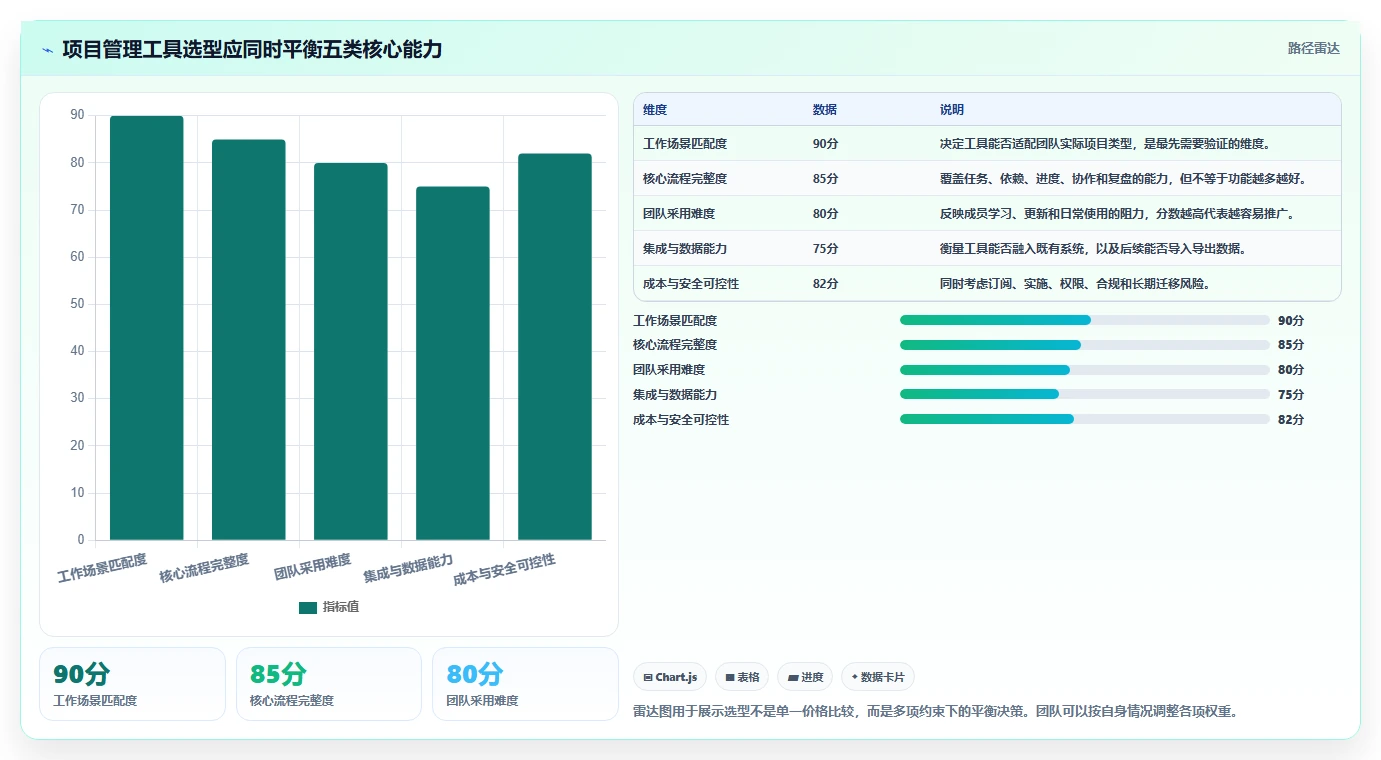Screen dimensions: 1381x760
Task: Click the 集成与数据能力 x-axis label
Action: tap(408, 568)
